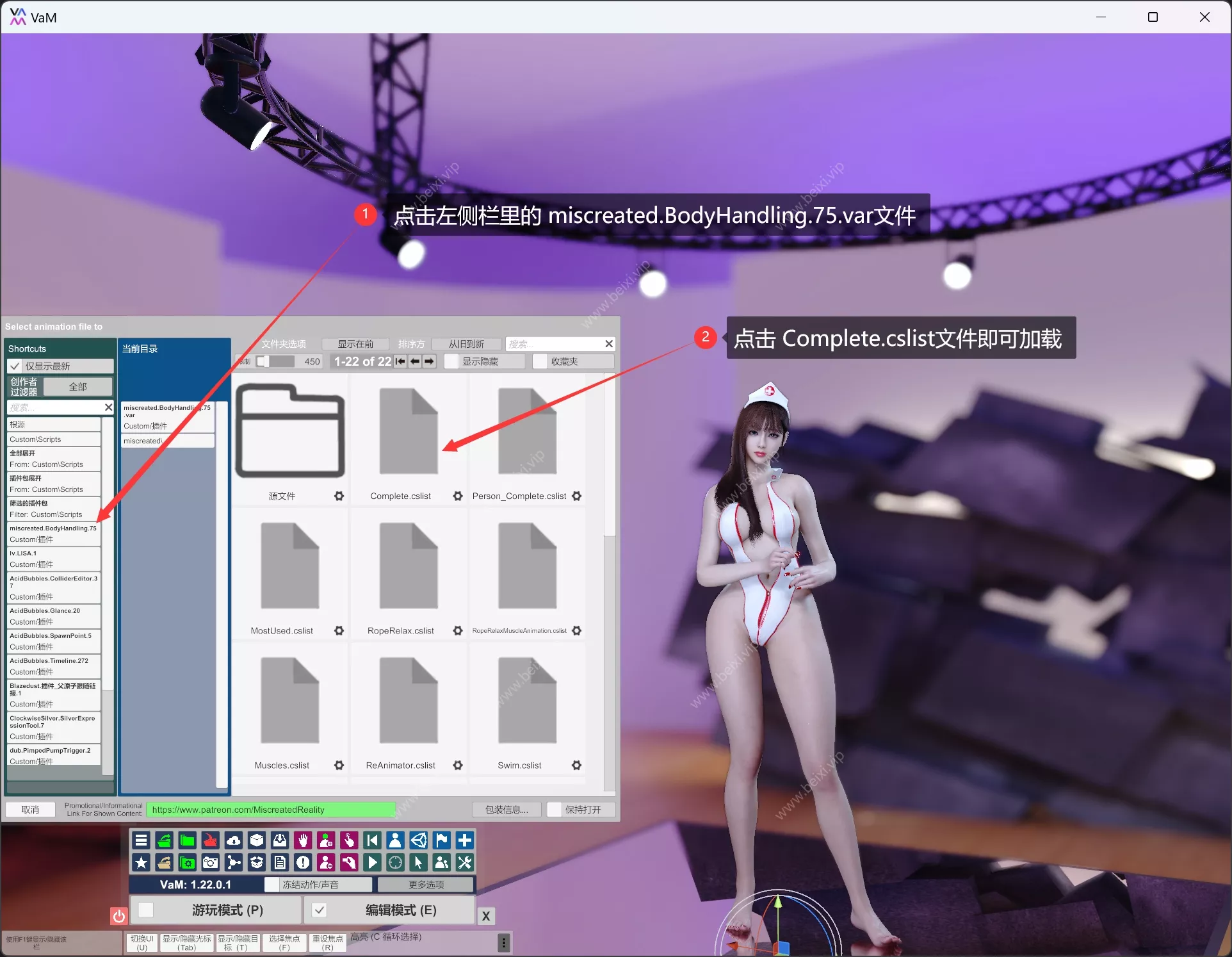Open gear options for MostUsed.cslist
The image size is (1232, 957).
(x=339, y=630)
